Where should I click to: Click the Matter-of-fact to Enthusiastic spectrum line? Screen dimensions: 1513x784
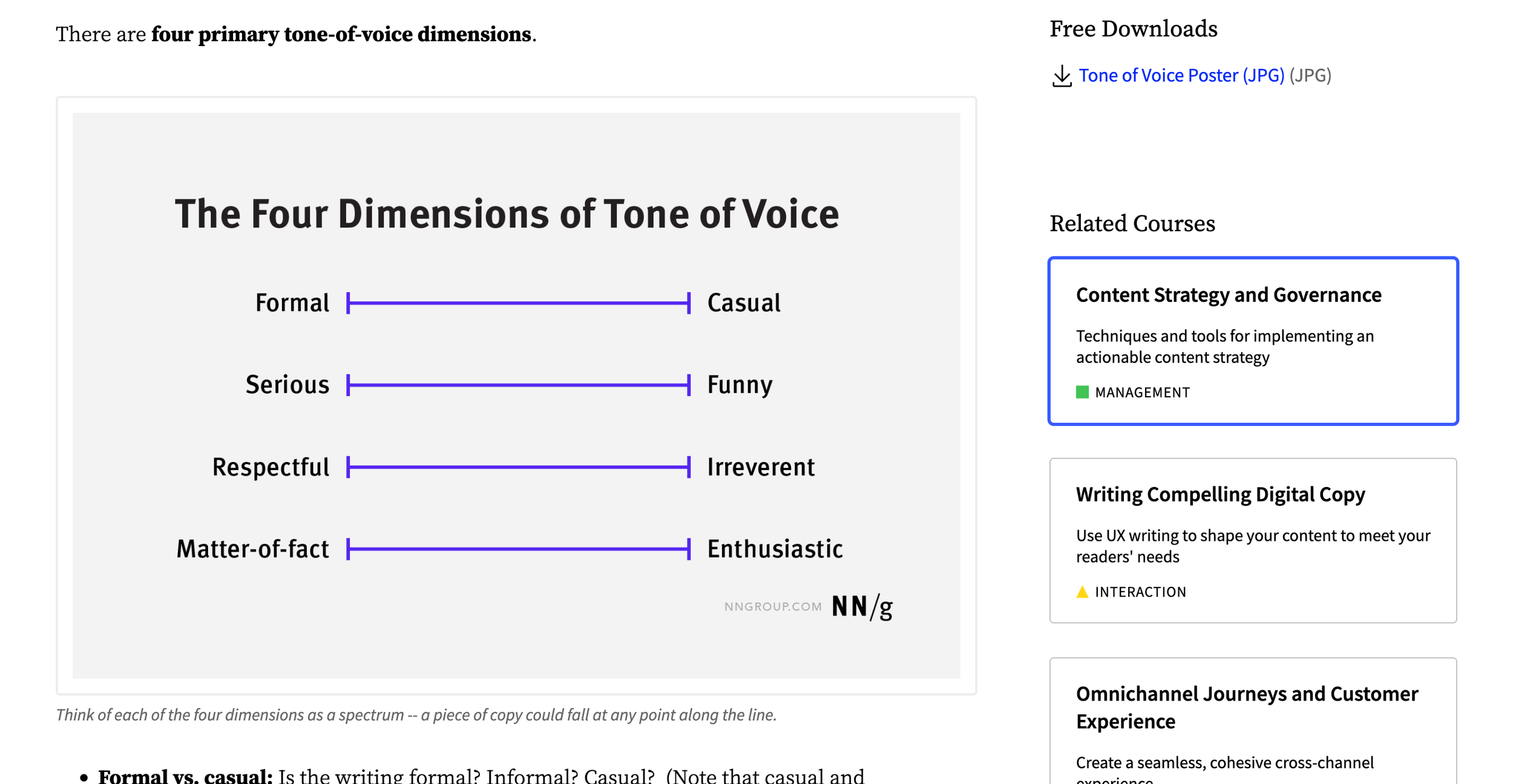point(518,549)
